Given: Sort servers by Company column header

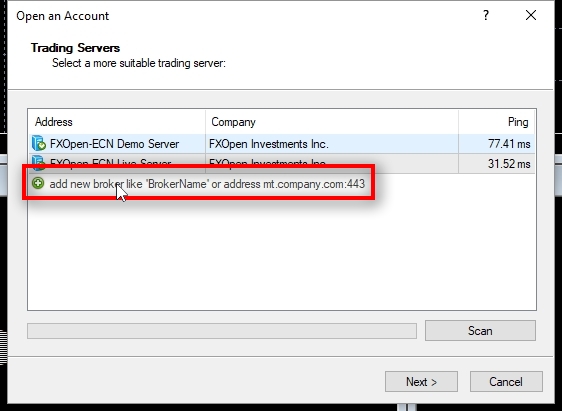Looking at the screenshot, I should click(x=332, y=122).
